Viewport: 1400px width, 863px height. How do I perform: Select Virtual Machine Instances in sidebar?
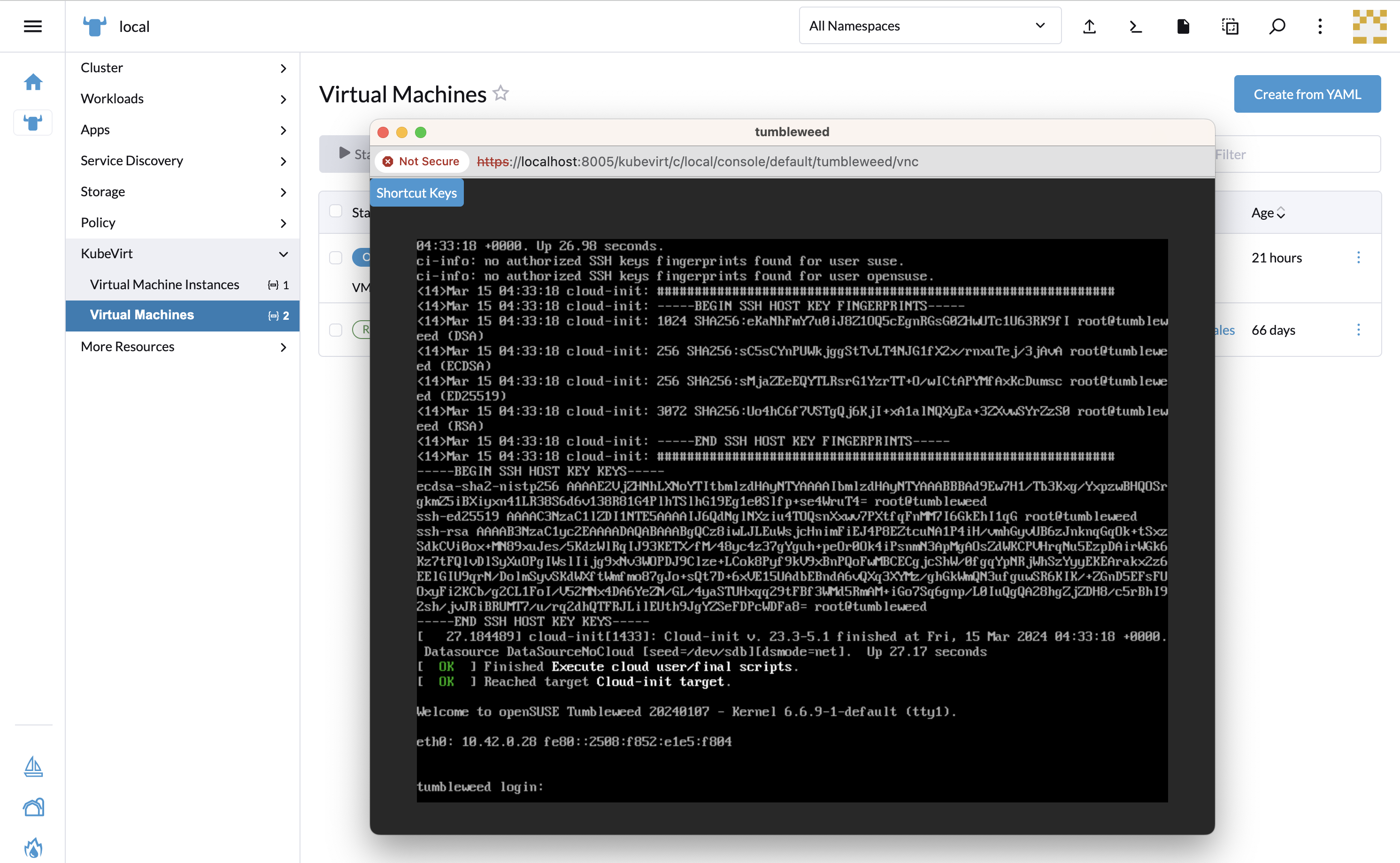(164, 284)
